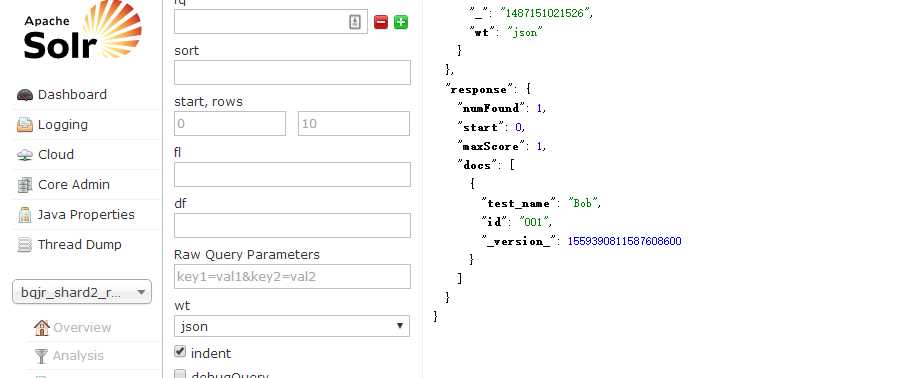The height and width of the screenshot is (378, 899).
Task: View the Thread Dump page
Action: point(80,244)
